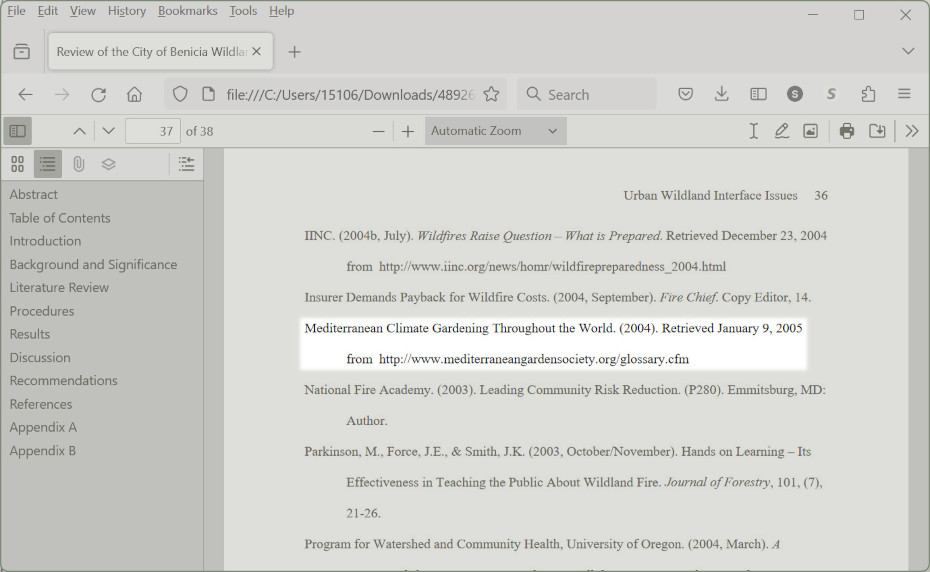
Task: Show page thumbnails view in sidebar
Action: click(17, 164)
